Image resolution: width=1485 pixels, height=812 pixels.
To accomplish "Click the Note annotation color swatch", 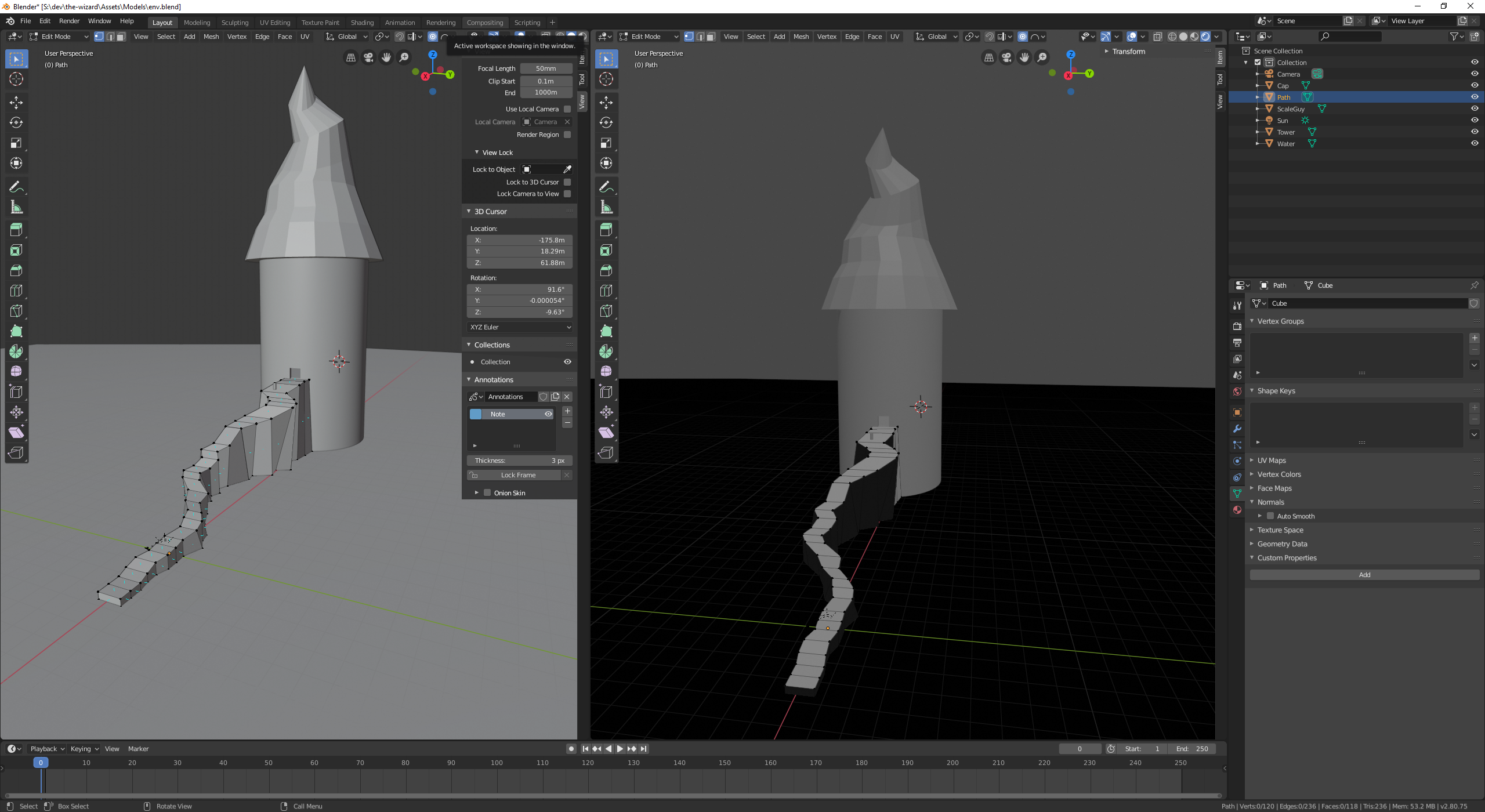I will (x=476, y=414).
